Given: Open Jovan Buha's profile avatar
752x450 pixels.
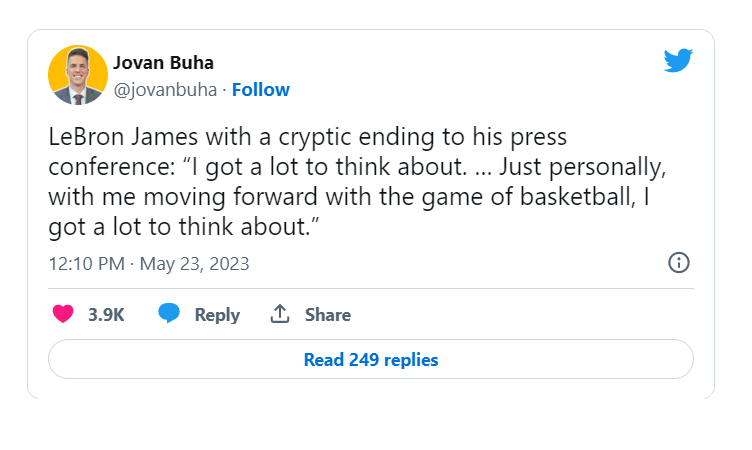Looking at the screenshot, I should tap(78, 75).
